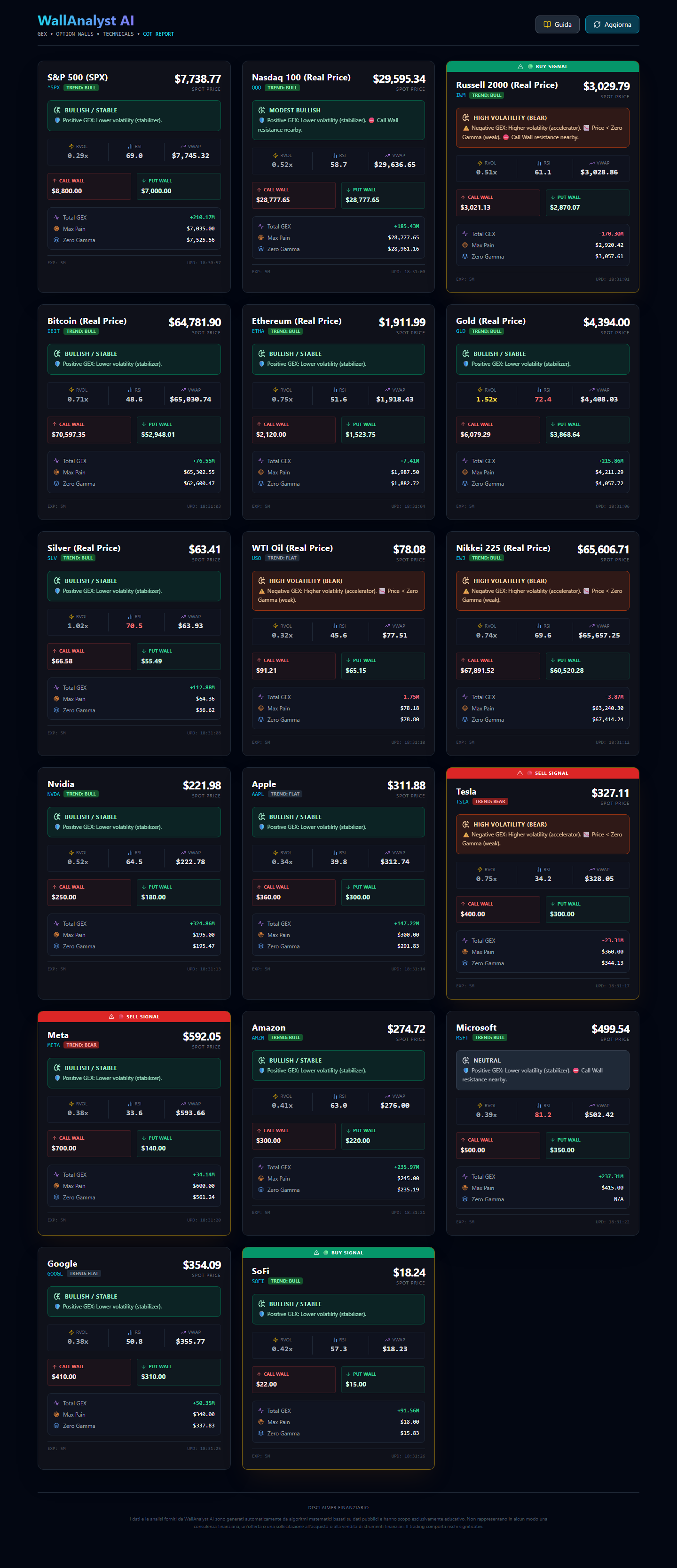This screenshot has width=677, height=1568.
Task: Click Russell 2000 Total GEX value -170.30M
Action: (x=611, y=234)
